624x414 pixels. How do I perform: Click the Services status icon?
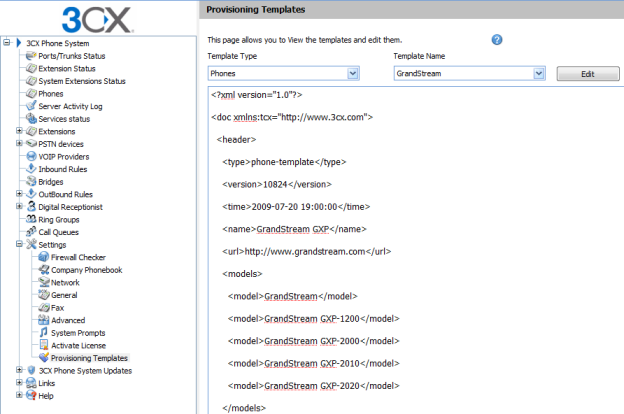point(31,119)
